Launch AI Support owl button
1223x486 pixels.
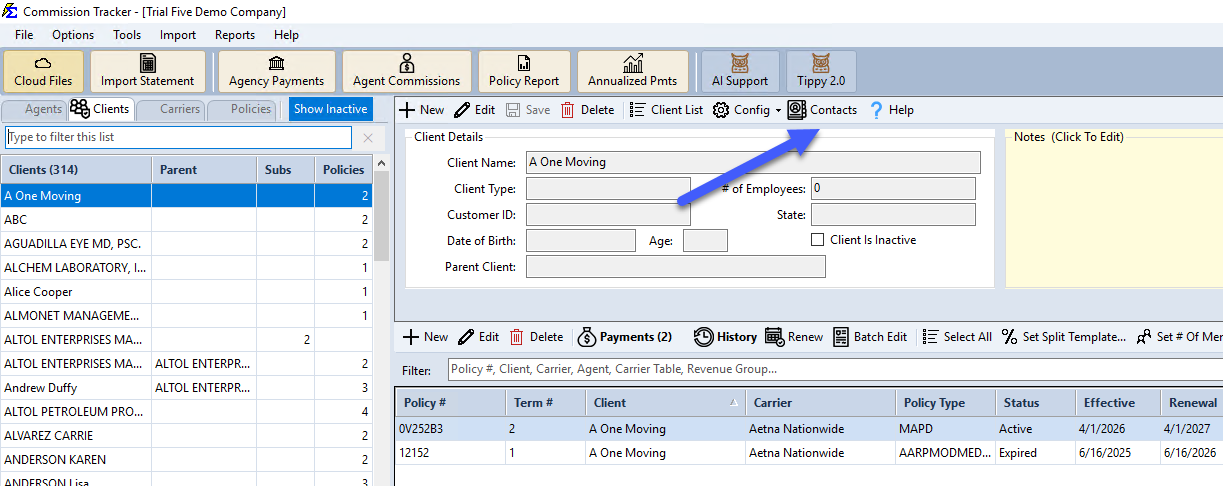point(740,71)
